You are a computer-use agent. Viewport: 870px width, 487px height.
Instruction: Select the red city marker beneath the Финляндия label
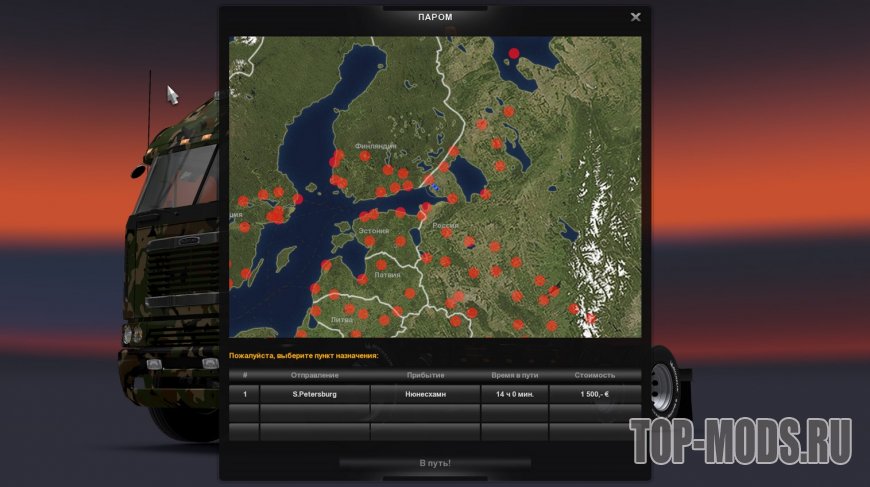coord(365,156)
